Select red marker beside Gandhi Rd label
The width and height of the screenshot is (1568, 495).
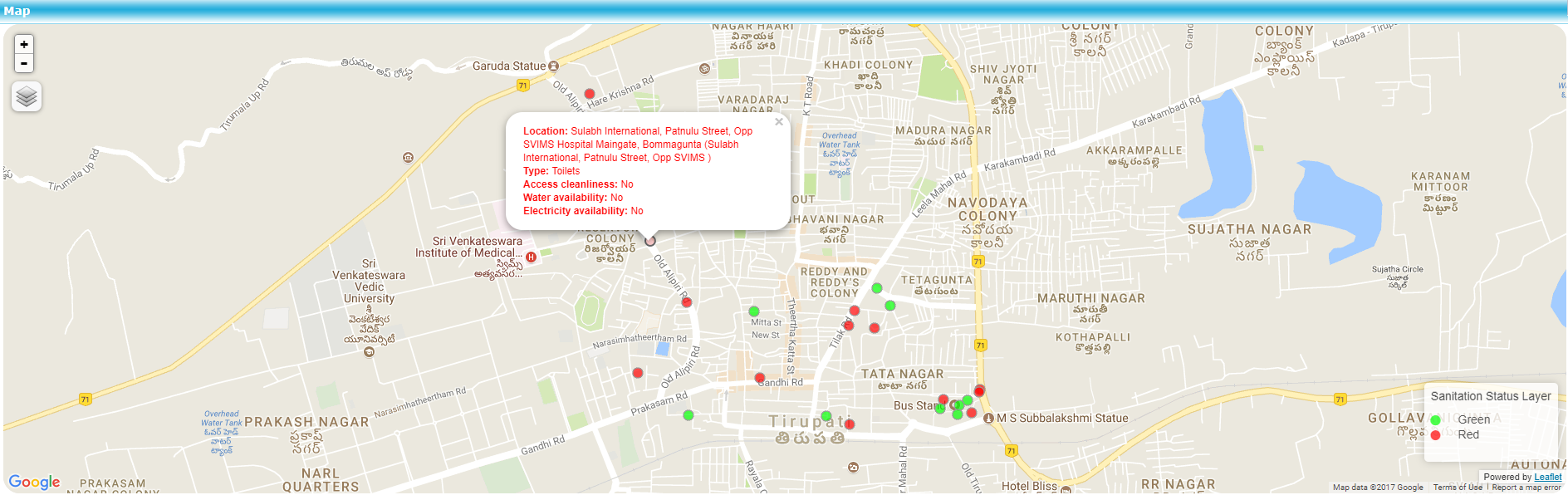point(760,378)
